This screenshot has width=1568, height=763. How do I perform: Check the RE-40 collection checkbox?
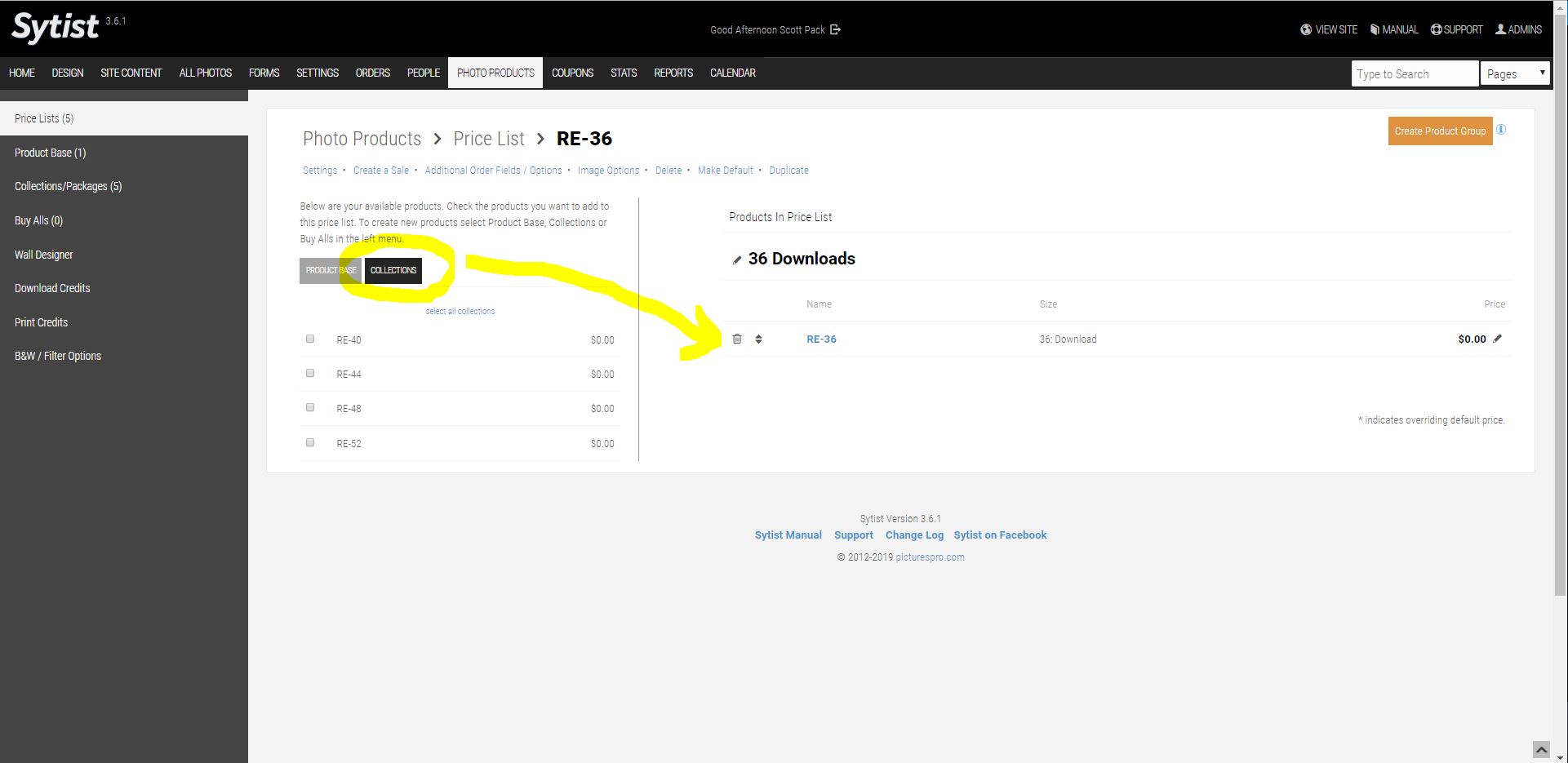point(310,339)
